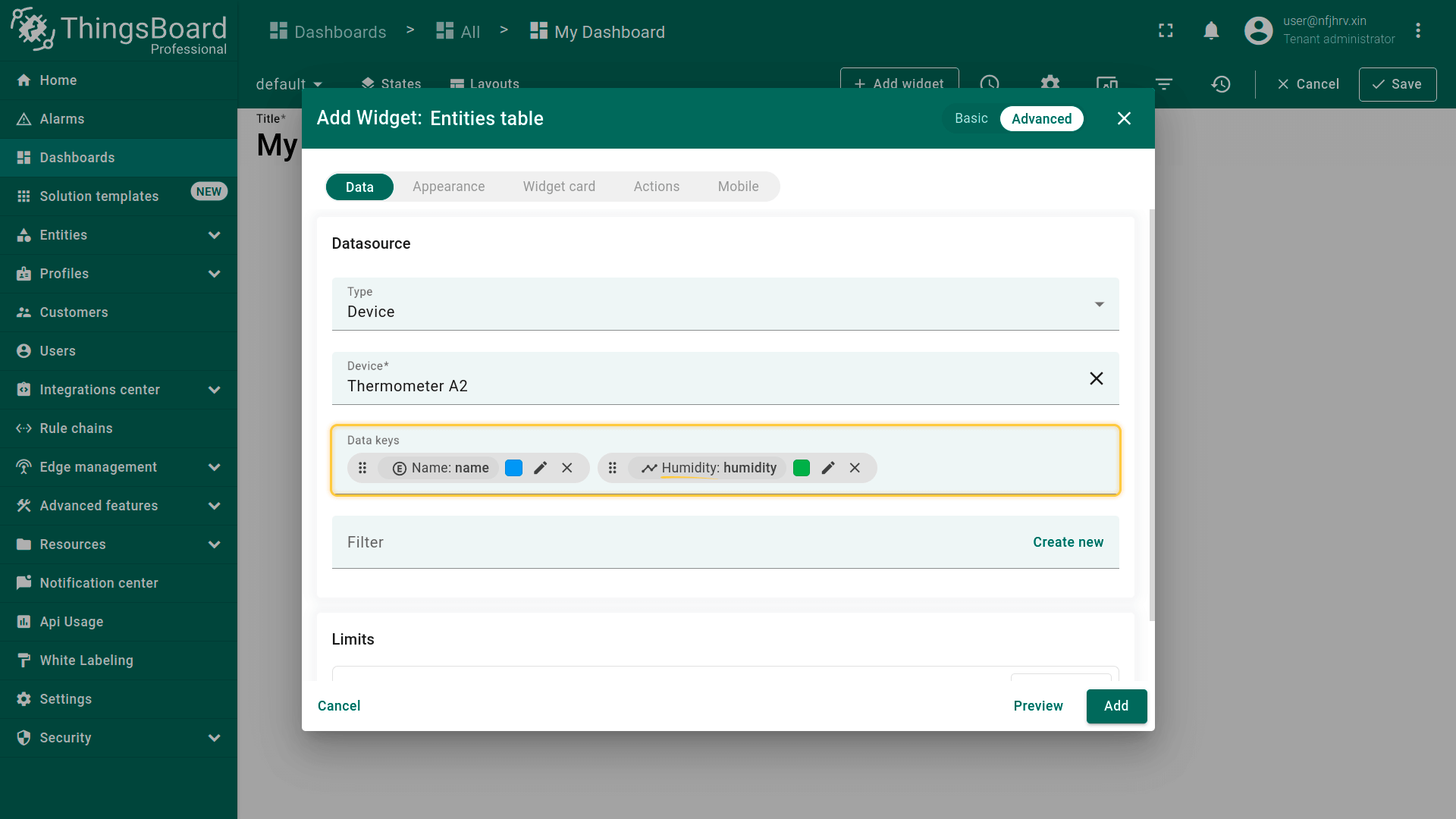Switch to the Appearance tab
This screenshot has width=1456, height=819.
point(448,187)
